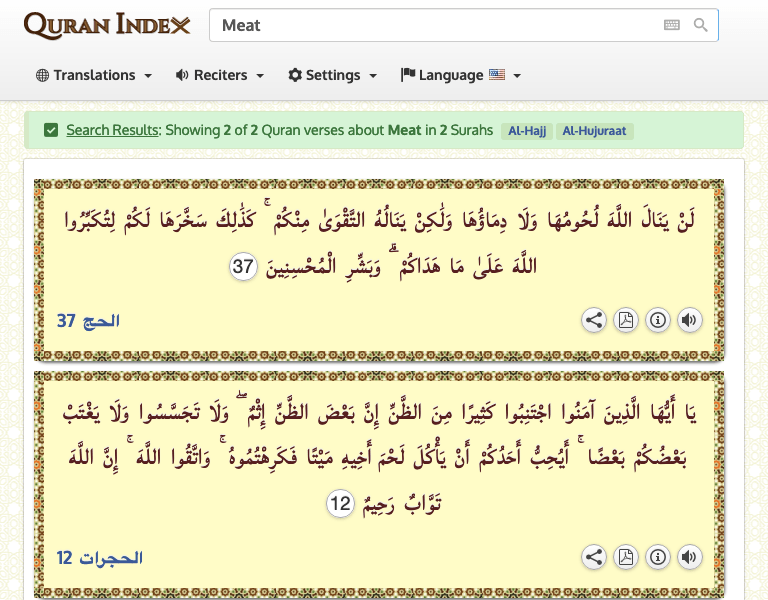View info for Al-Hujuraat verse 12
The width and height of the screenshot is (768, 600).
(658, 557)
